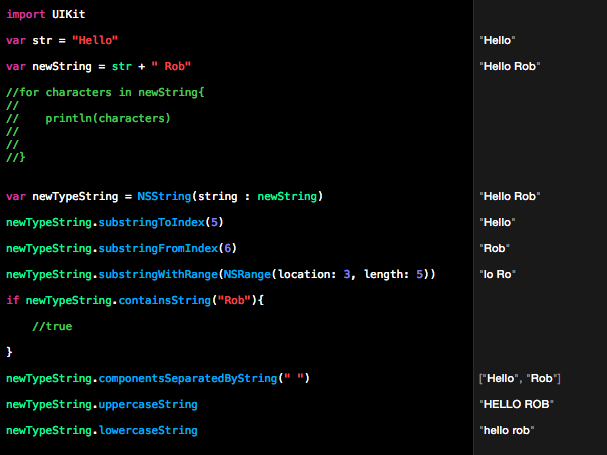The image size is (607, 455).
Task: Click the uppercaseString property
Action: coord(148,404)
